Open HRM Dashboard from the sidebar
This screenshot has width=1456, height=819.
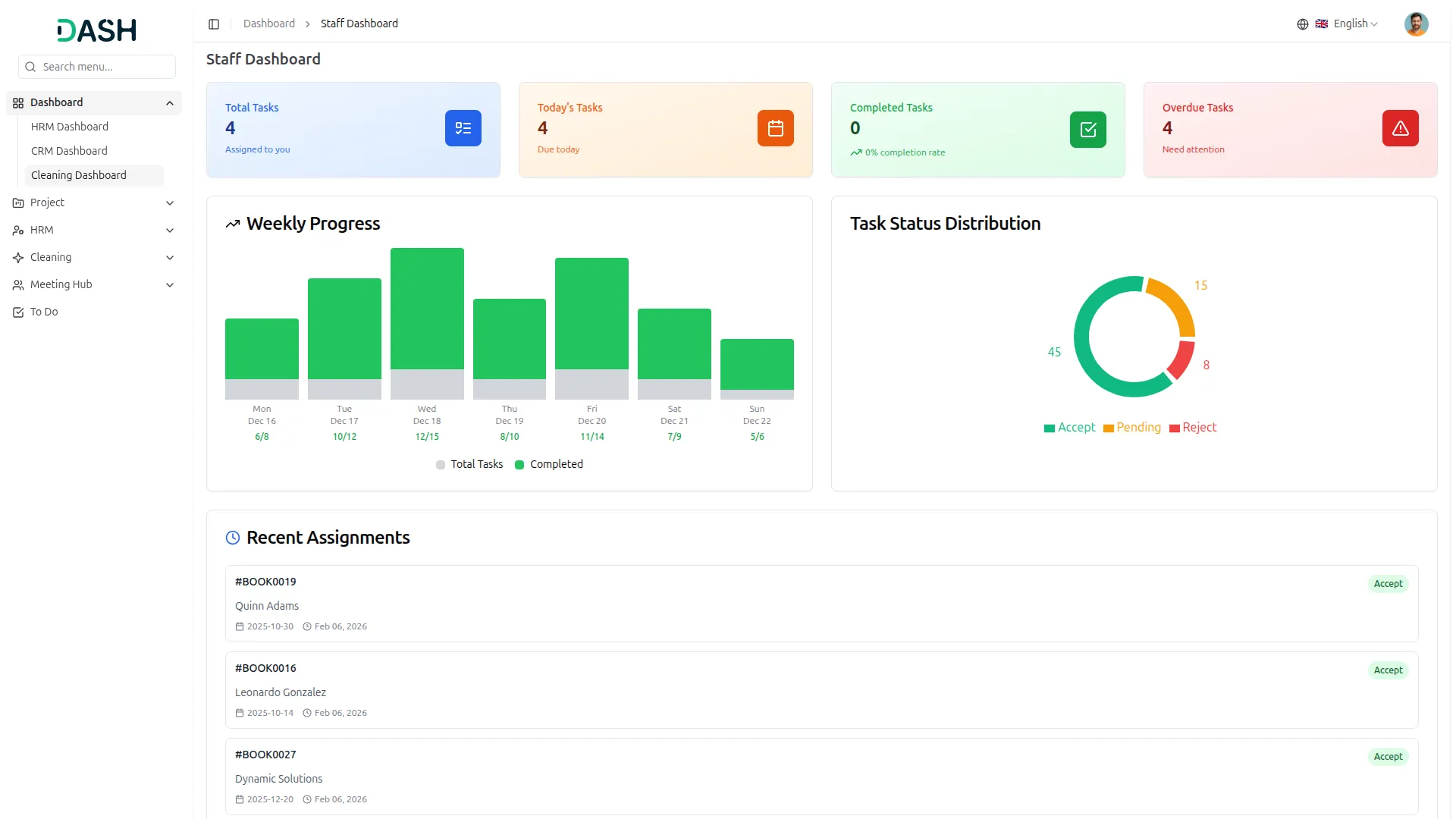70,127
